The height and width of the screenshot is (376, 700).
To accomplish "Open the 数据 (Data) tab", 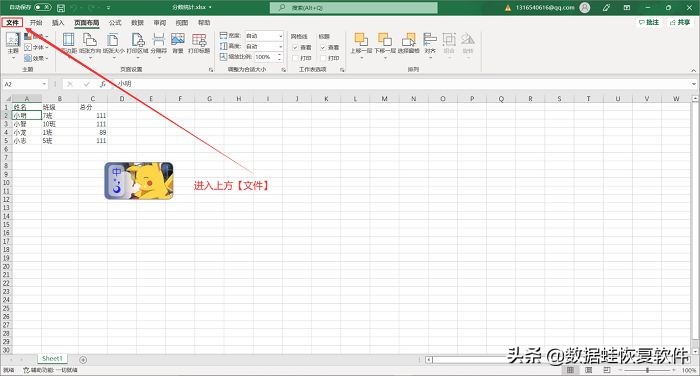I will tap(138, 22).
